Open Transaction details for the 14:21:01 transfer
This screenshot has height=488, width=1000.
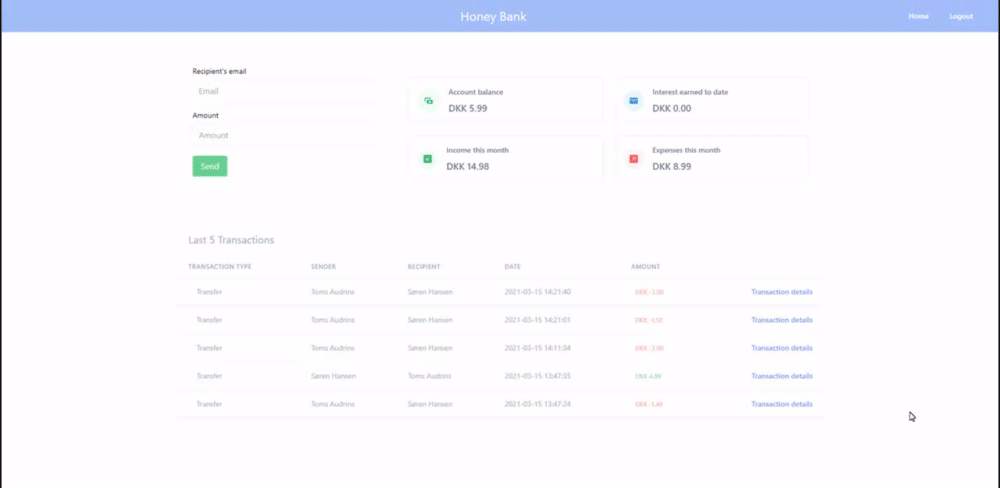pos(782,320)
